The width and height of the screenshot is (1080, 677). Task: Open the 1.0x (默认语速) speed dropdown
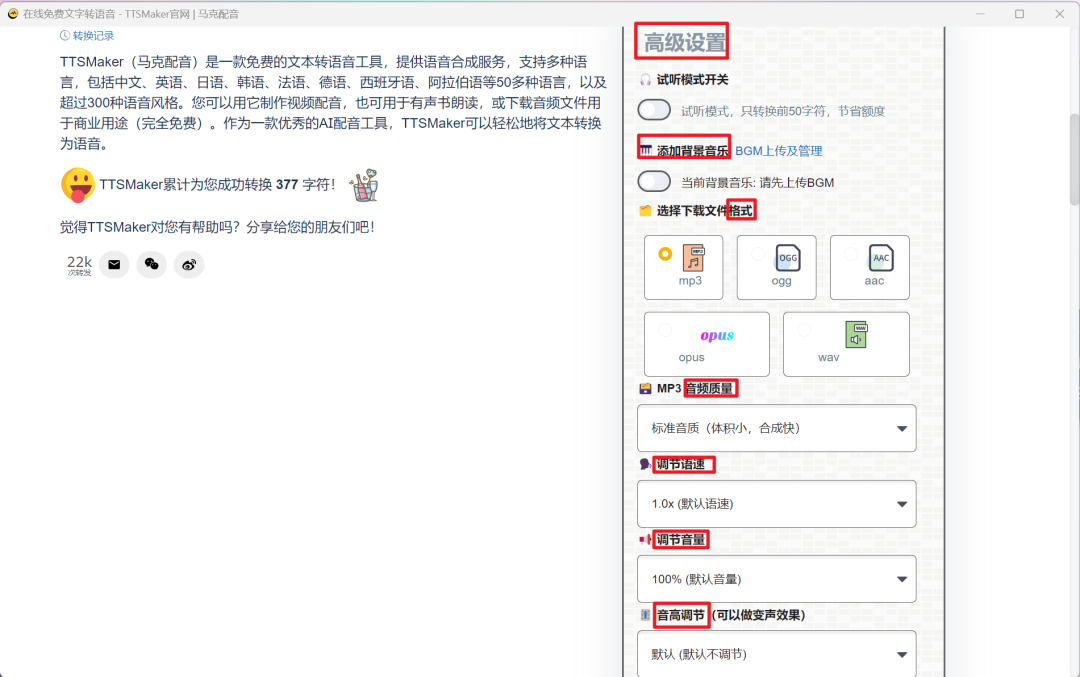[776, 504]
